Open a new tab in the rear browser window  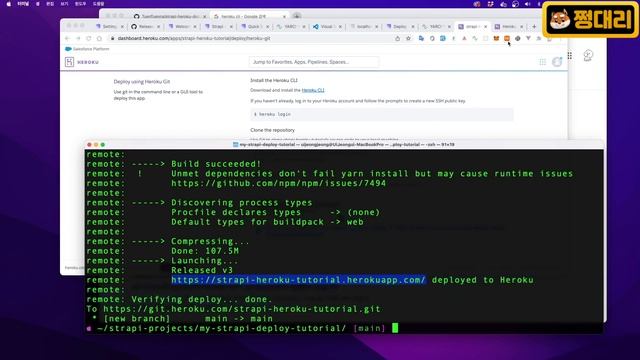pos(297,16)
